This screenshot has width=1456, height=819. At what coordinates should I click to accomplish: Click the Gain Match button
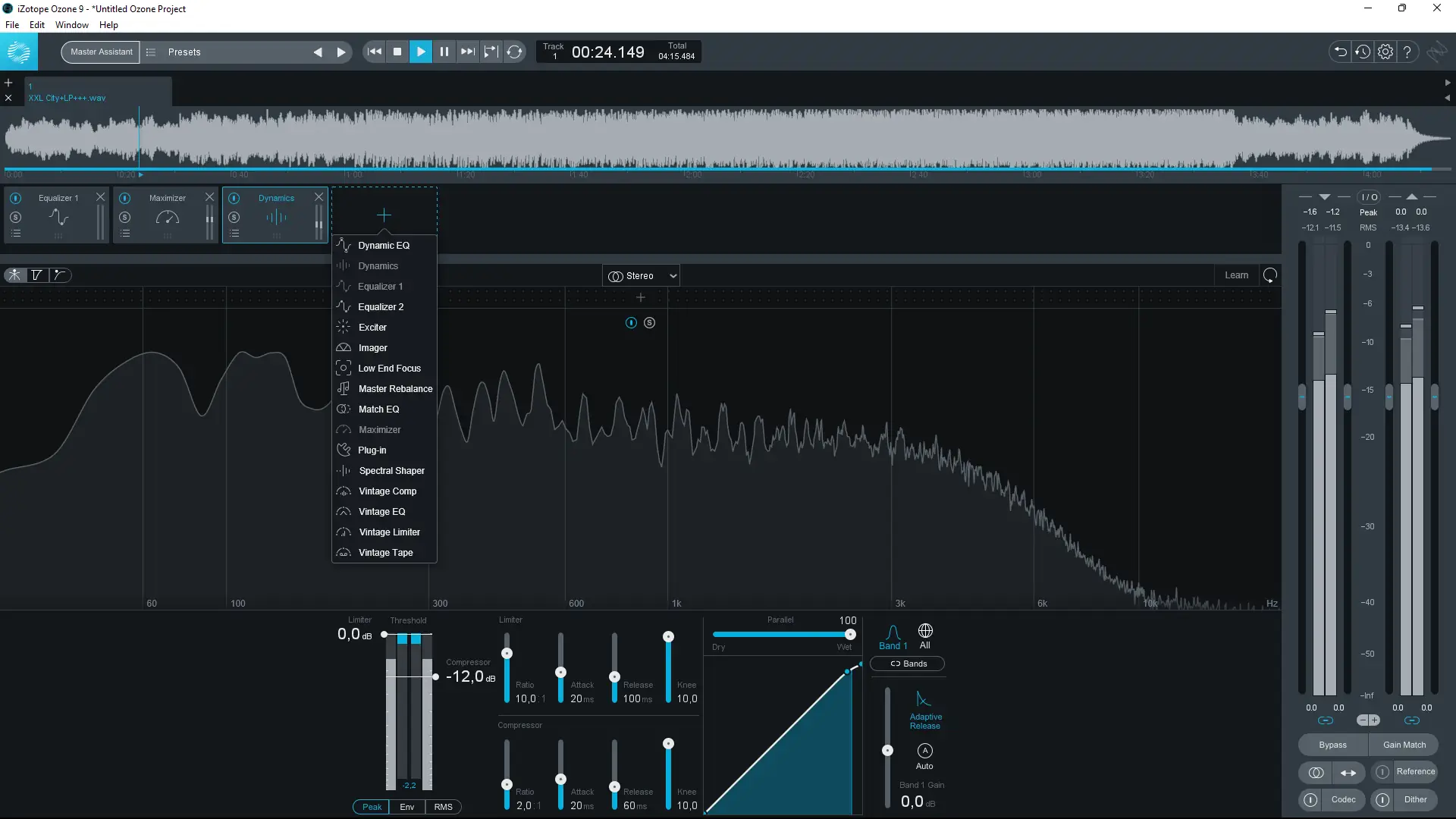(x=1404, y=745)
